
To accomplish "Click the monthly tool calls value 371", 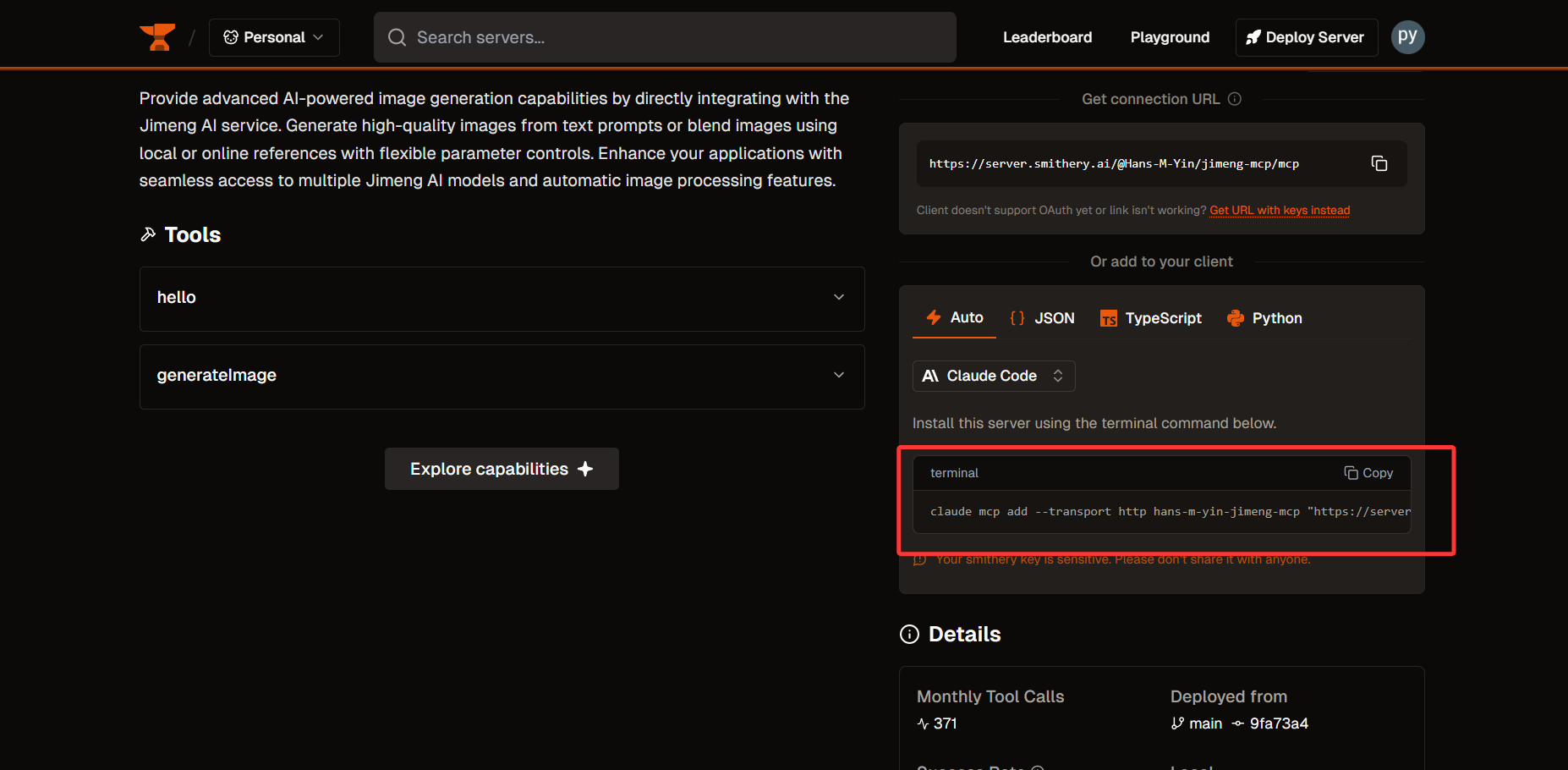I will point(946,723).
